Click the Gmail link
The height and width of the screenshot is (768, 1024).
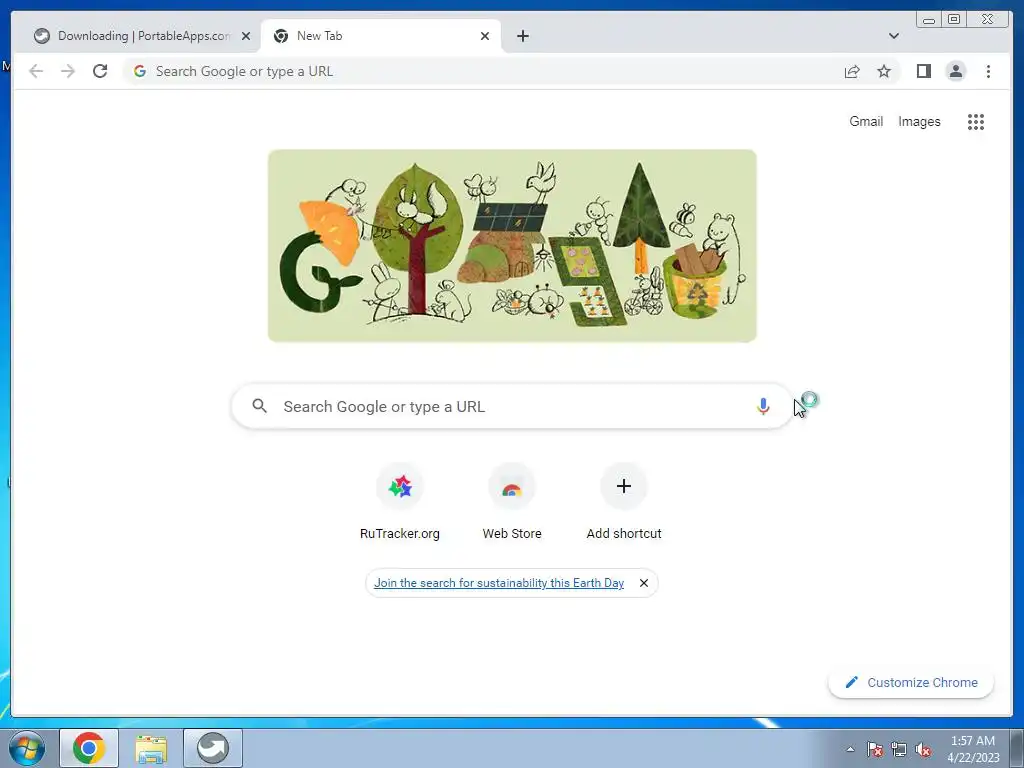pos(866,121)
